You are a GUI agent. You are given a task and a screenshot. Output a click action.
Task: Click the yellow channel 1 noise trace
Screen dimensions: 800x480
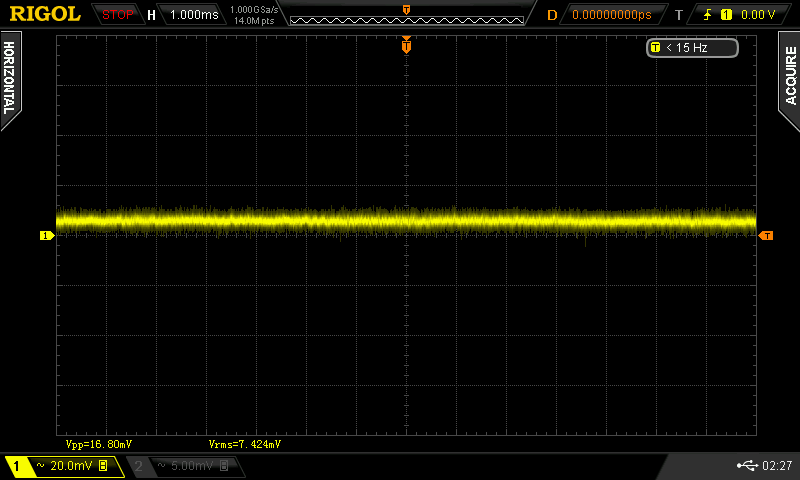[406, 221]
